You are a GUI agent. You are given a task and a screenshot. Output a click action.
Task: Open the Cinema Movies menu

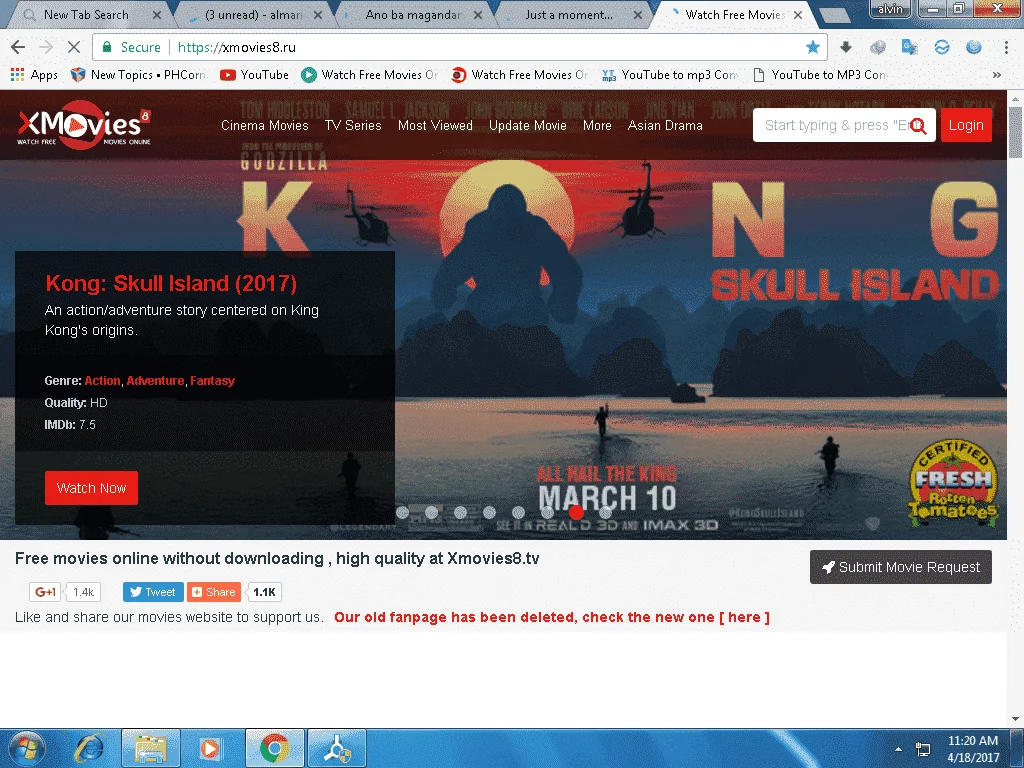(264, 125)
